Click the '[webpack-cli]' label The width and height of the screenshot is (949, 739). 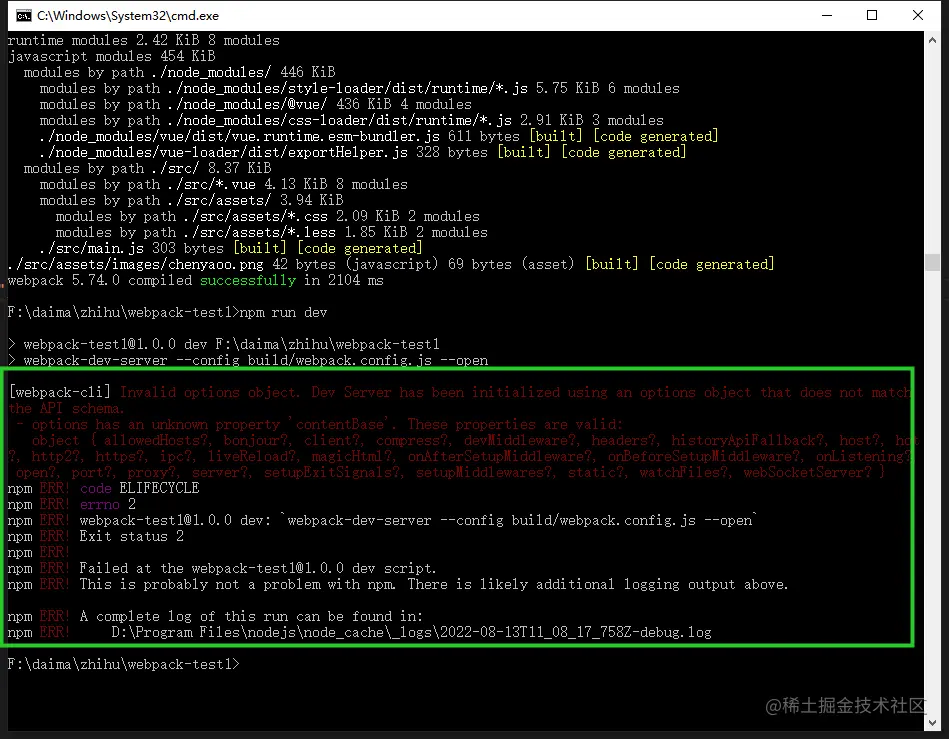[59, 392]
